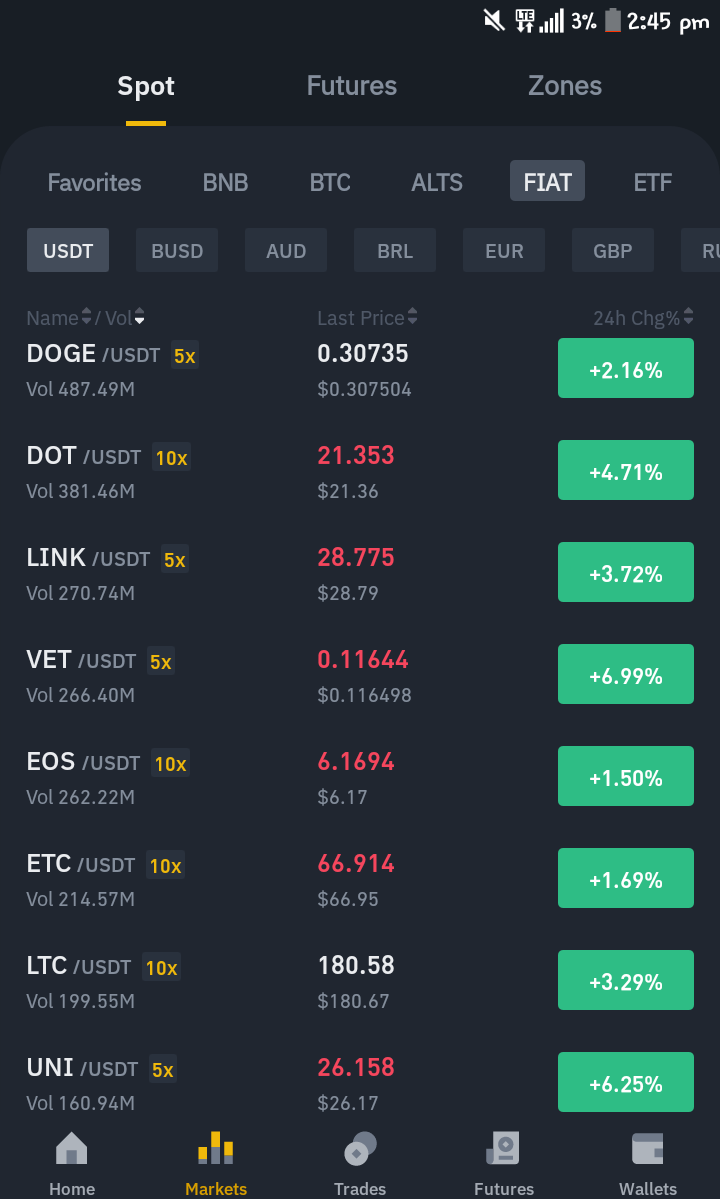Tap the battery icon in status bar
This screenshot has height=1199, width=720.
[612, 20]
